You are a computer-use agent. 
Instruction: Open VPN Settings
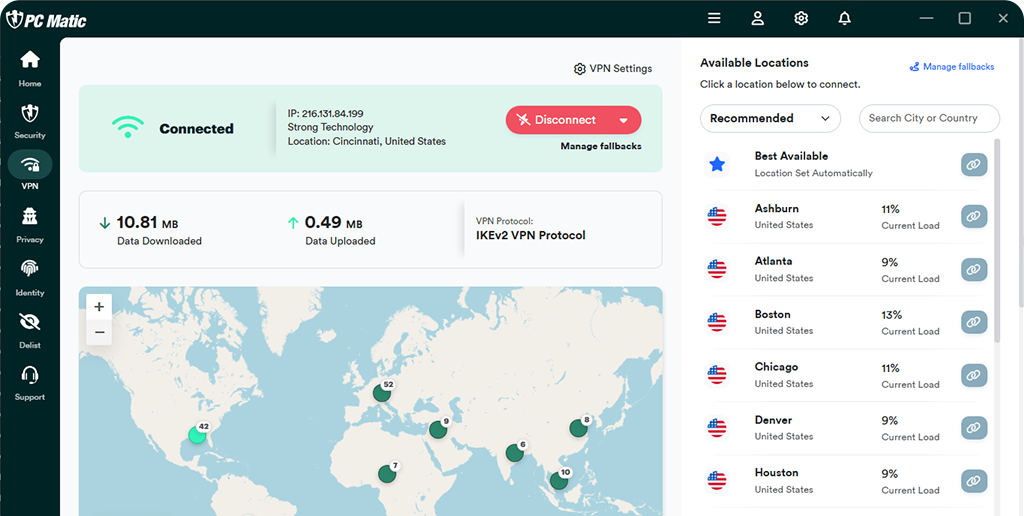click(x=613, y=69)
